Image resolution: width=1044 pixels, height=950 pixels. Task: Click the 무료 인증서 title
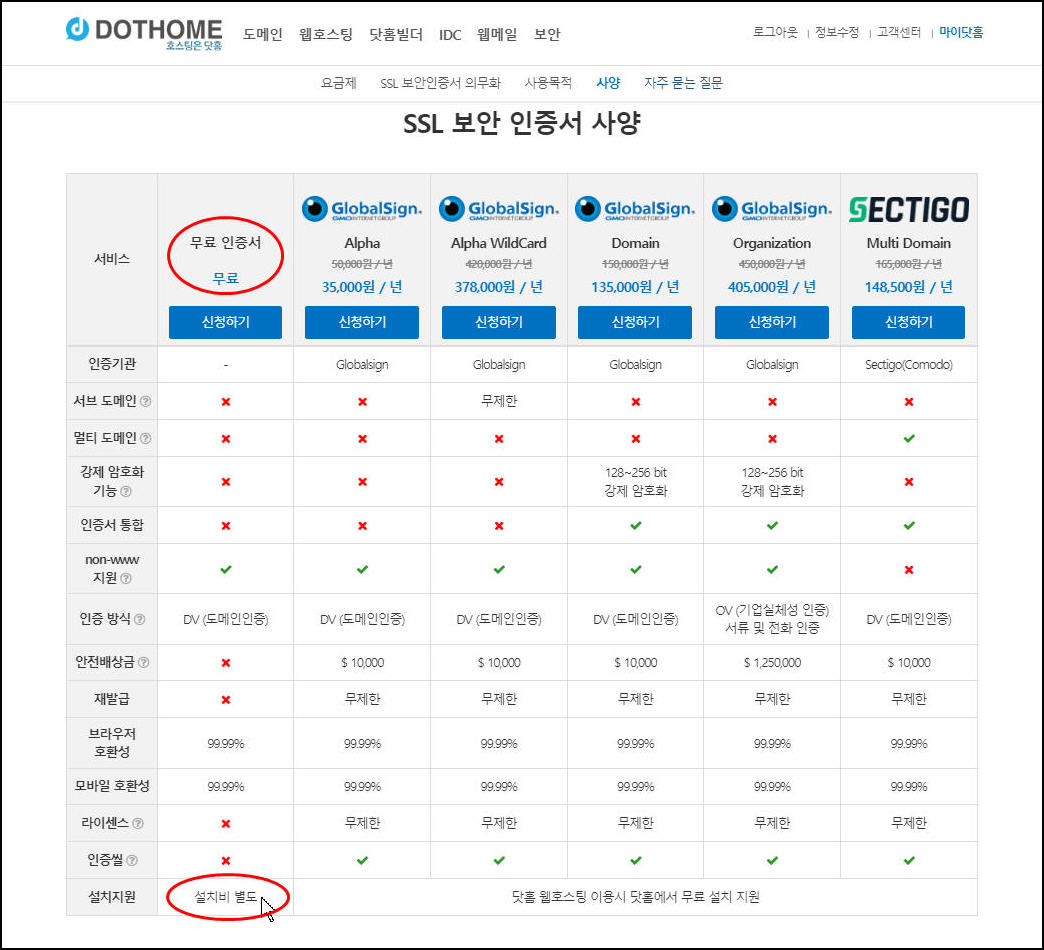click(225, 243)
